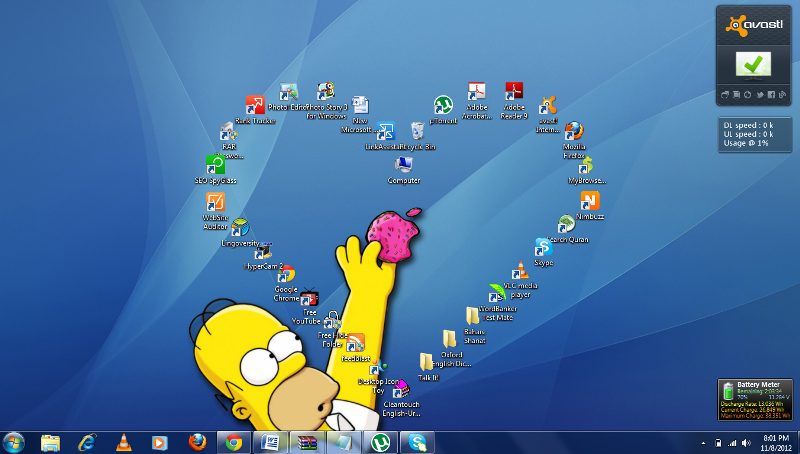Image resolution: width=800 pixels, height=454 pixels.
Task: Open the volume speaker tray icon
Action: click(x=746, y=443)
